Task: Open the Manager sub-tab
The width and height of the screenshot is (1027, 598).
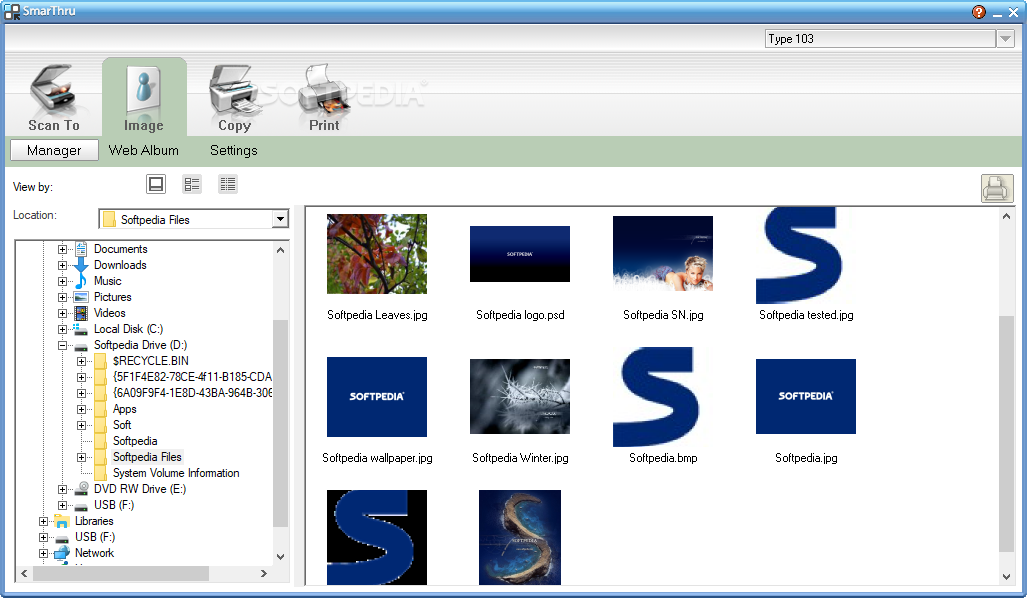Action: click(54, 150)
